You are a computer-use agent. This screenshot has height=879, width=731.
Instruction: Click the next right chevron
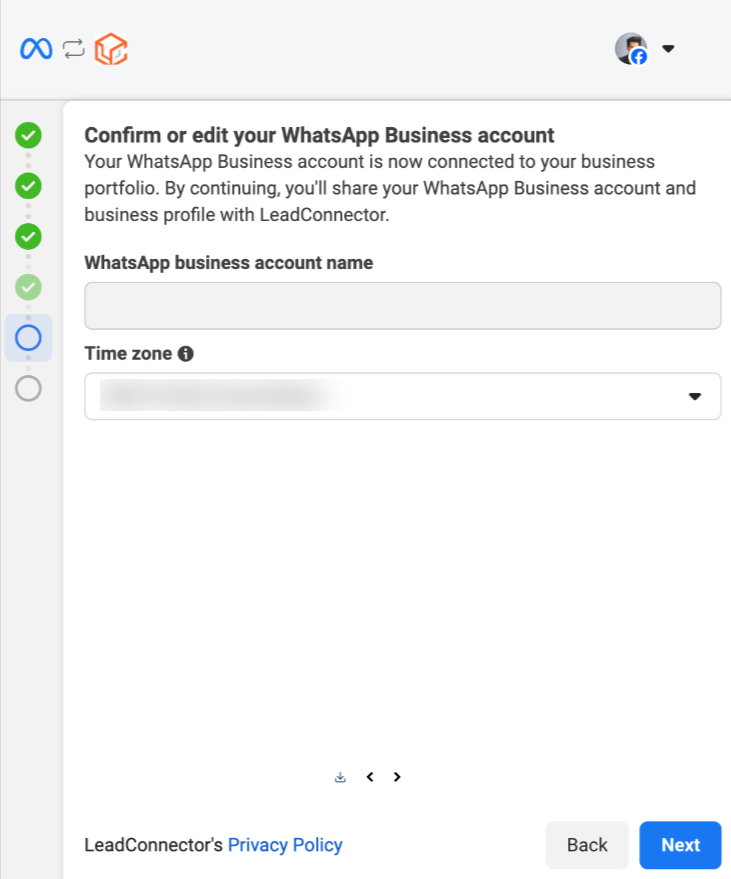pyautogui.click(x=397, y=777)
